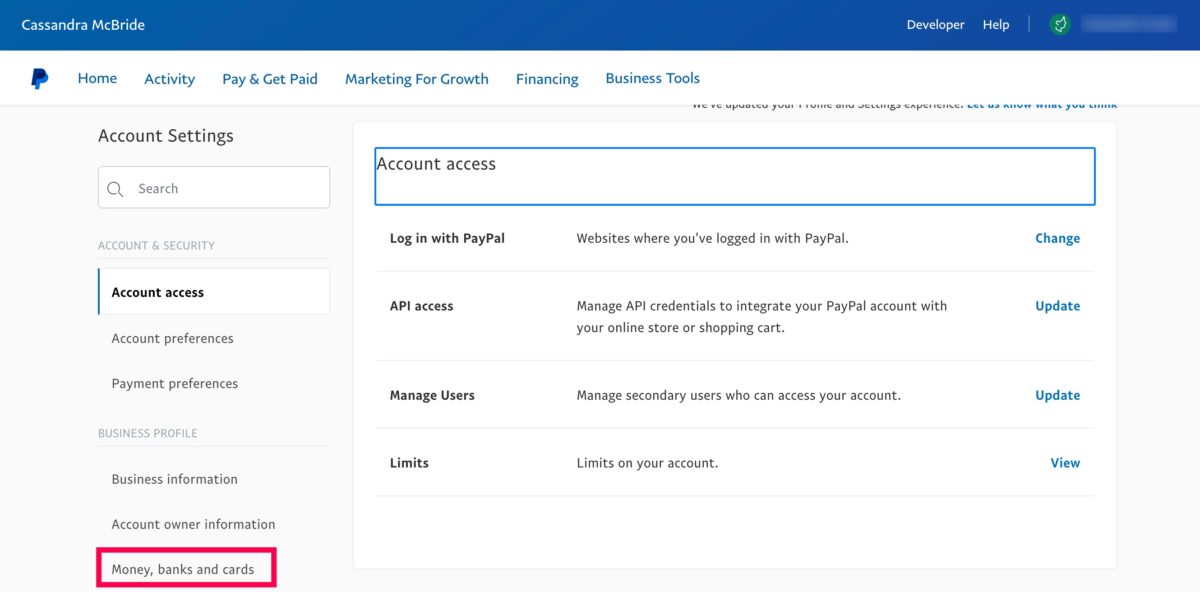Open the Home menu
The height and width of the screenshot is (592, 1200).
[x=97, y=78]
